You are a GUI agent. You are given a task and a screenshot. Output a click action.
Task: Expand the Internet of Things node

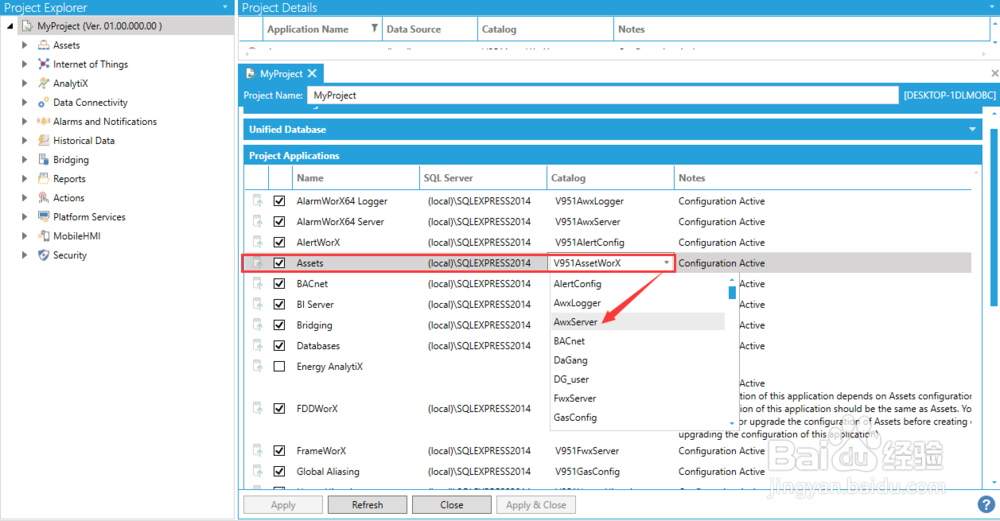24,64
